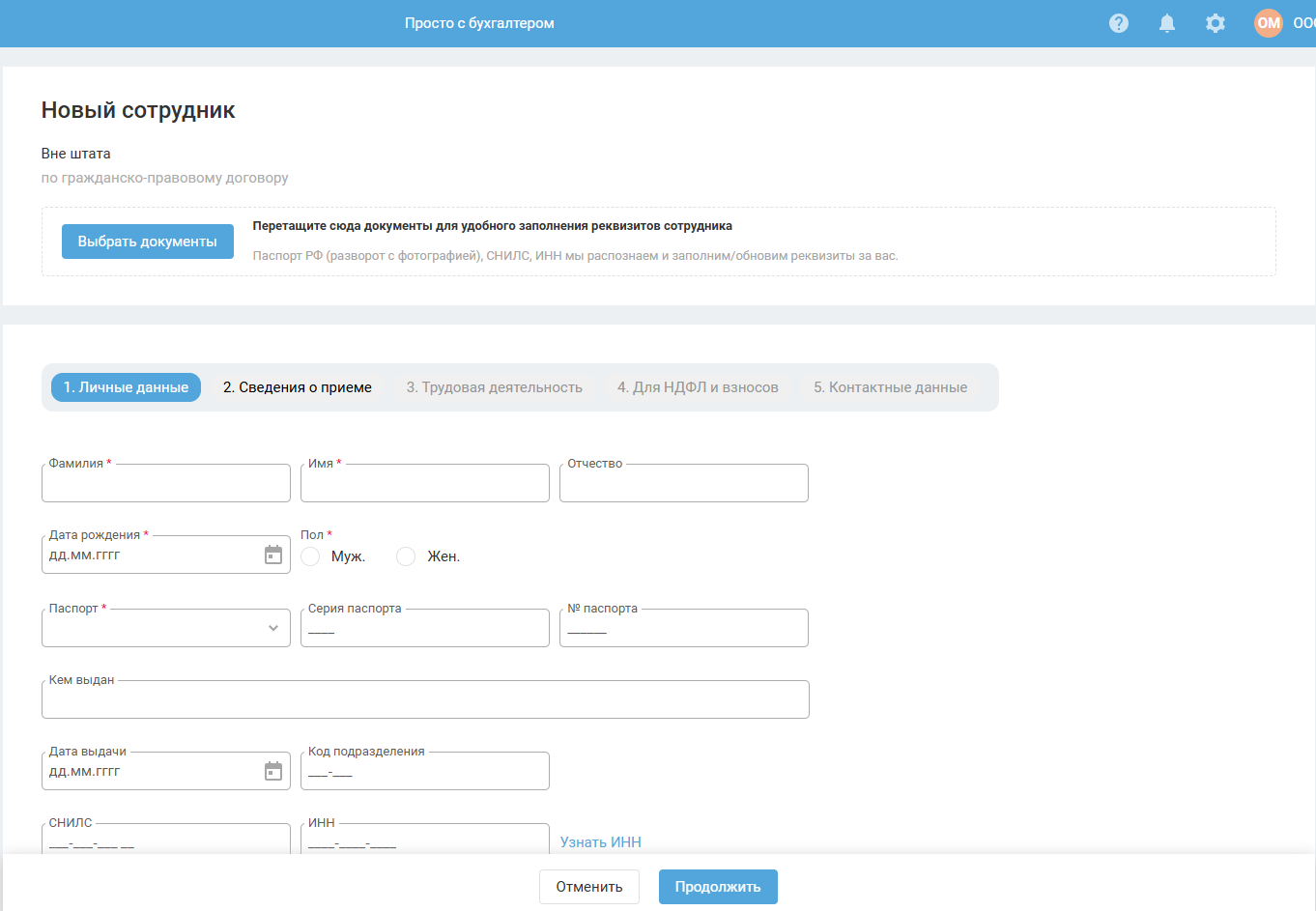The image size is (1316, 911).
Task: Open the help question mark icon
Action: [1119, 23]
